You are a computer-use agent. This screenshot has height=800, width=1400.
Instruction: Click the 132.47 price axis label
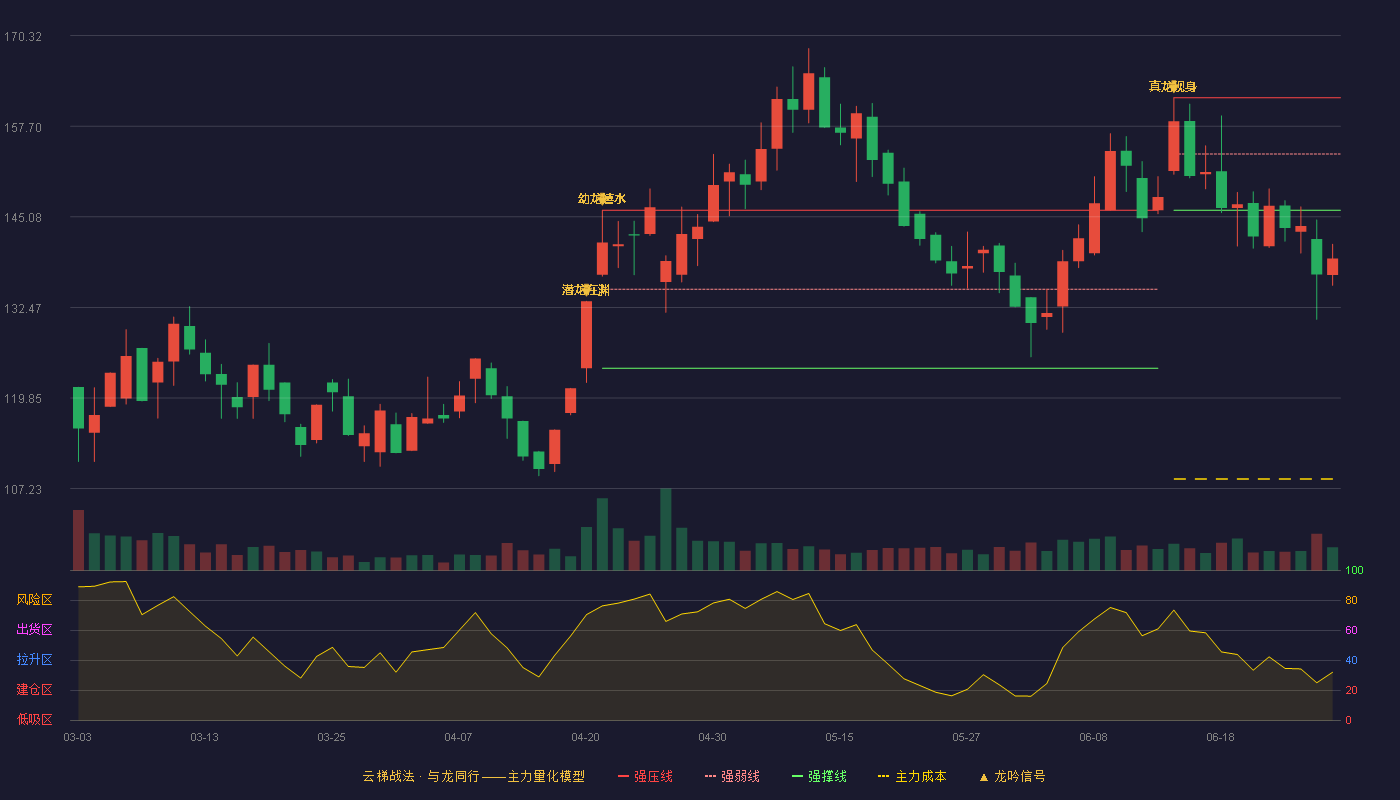point(23,308)
